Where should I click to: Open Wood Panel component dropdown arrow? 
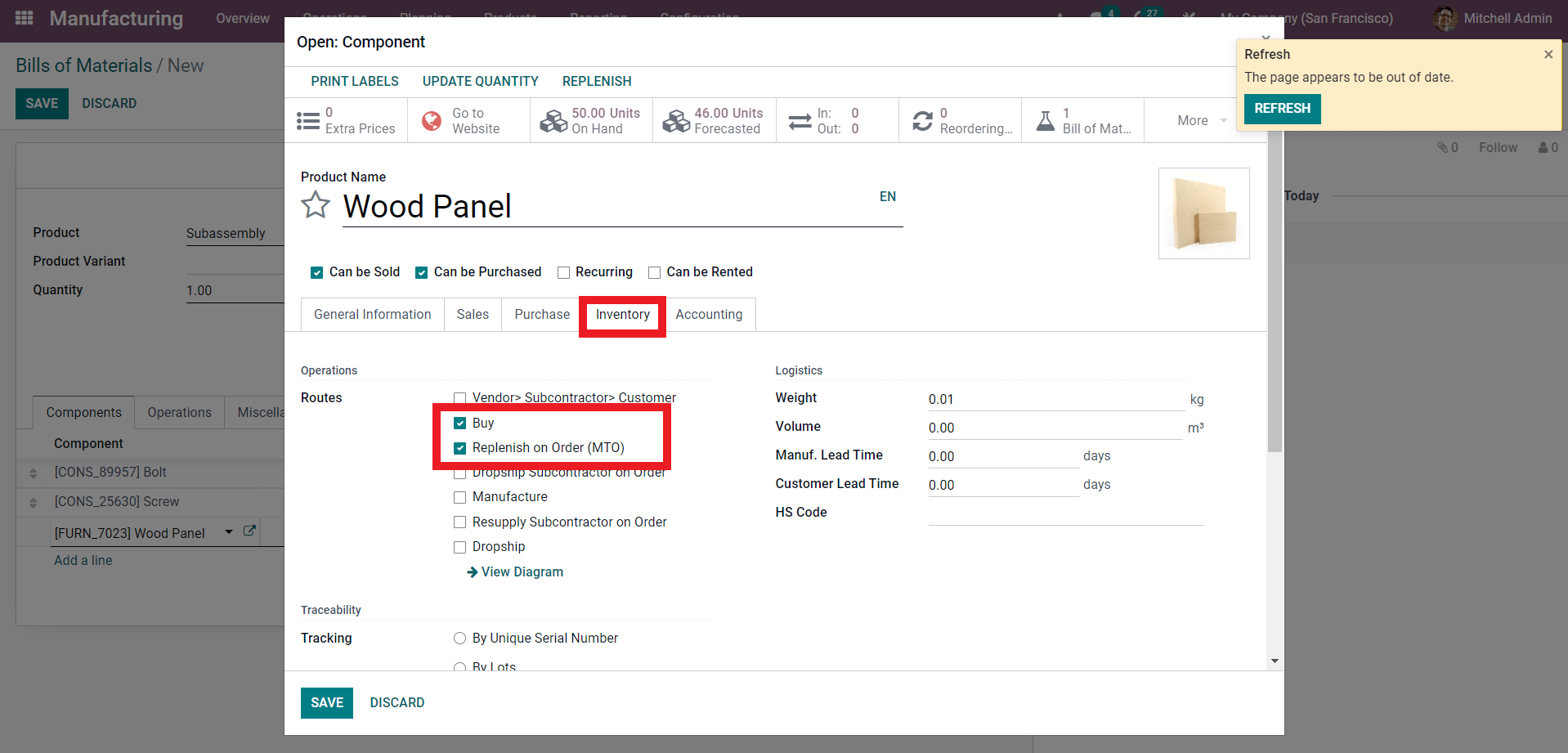click(x=229, y=531)
